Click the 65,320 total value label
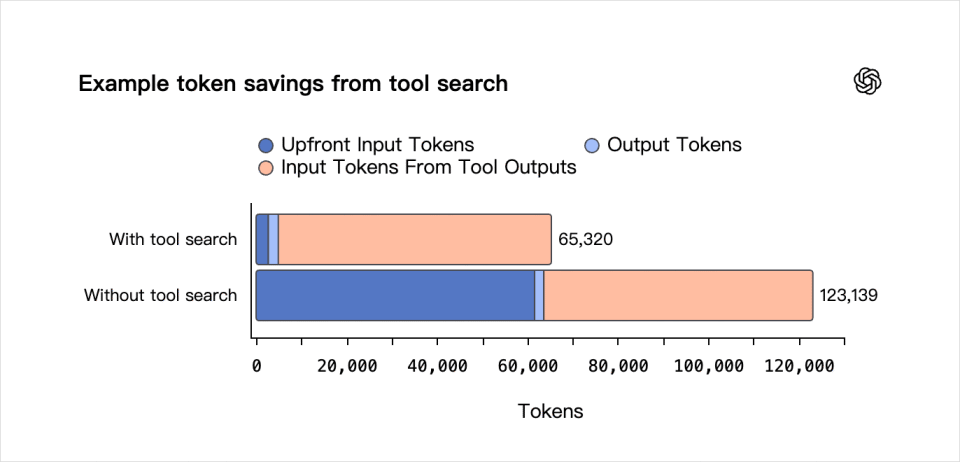This screenshot has height=462, width=960. (585, 240)
